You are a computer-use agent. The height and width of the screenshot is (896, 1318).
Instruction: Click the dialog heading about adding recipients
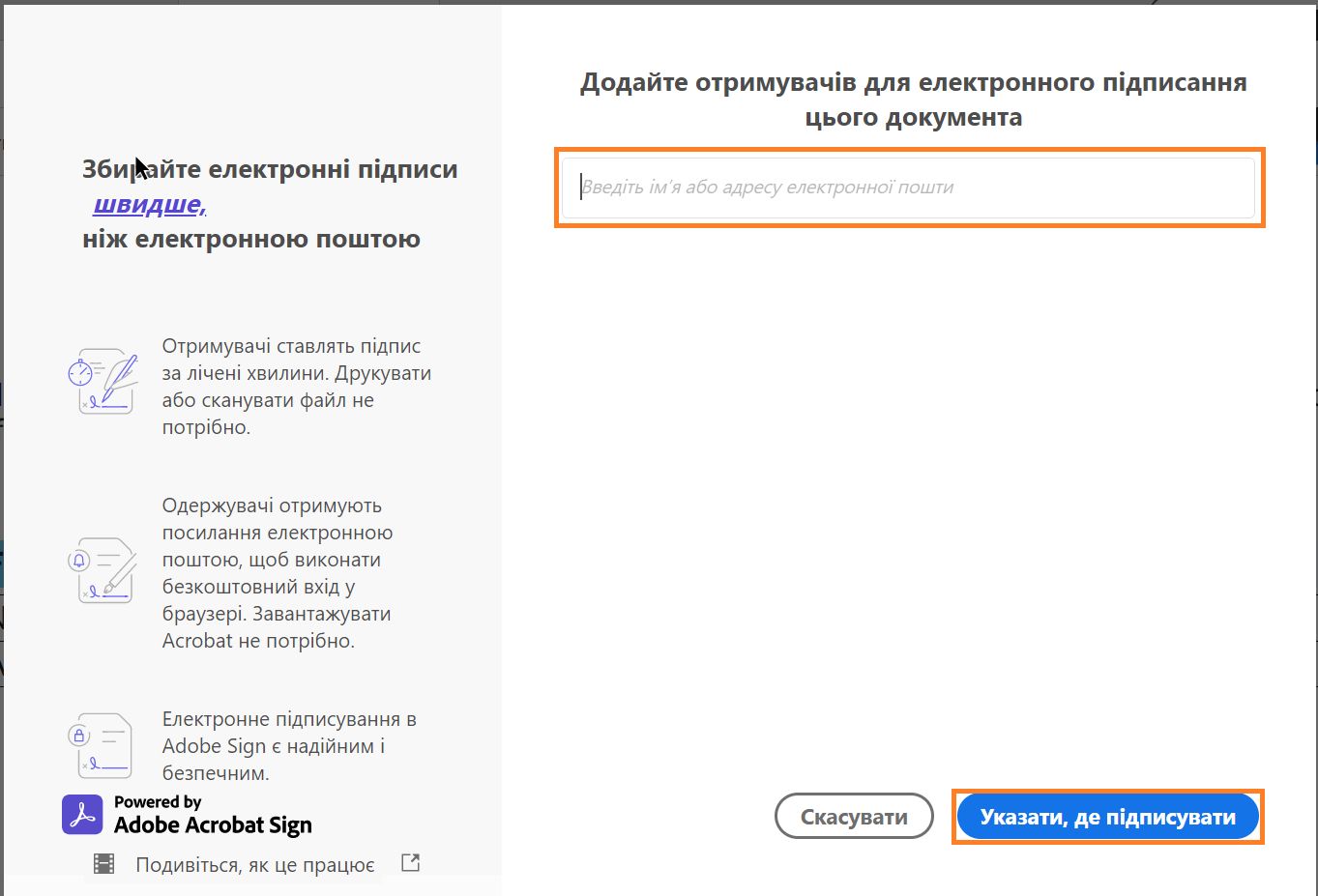[912, 99]
